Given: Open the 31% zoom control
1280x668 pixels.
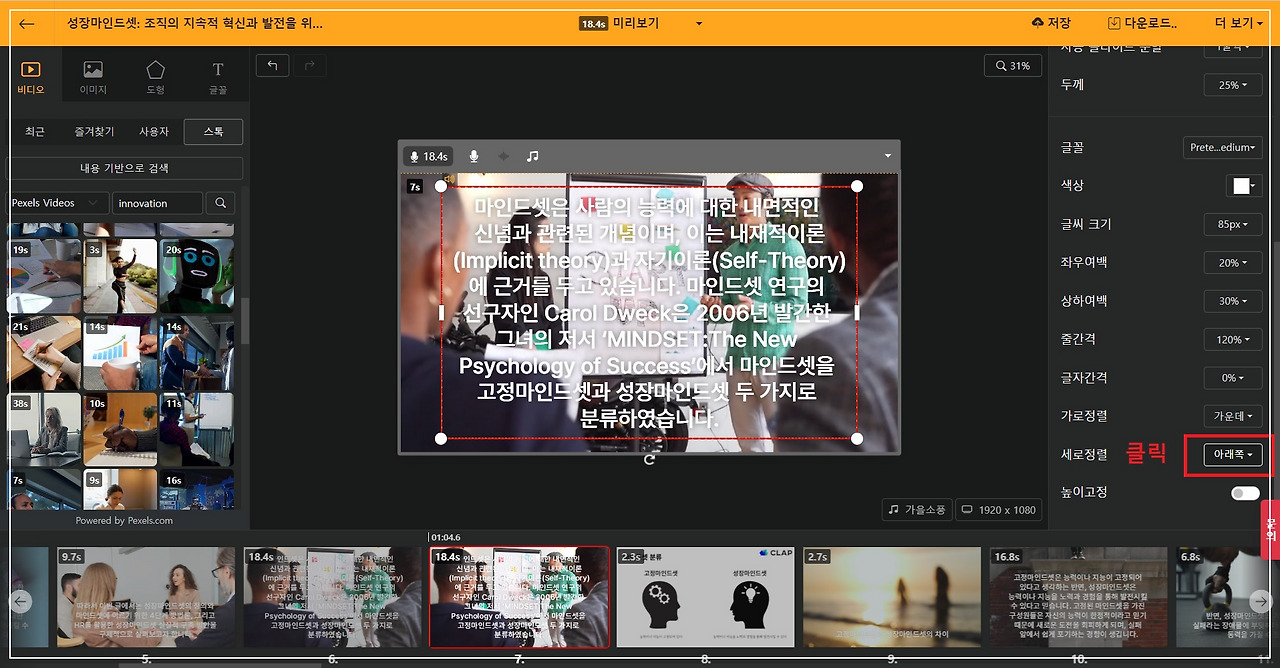Looking at the screenshot, I should point(1012,66).
